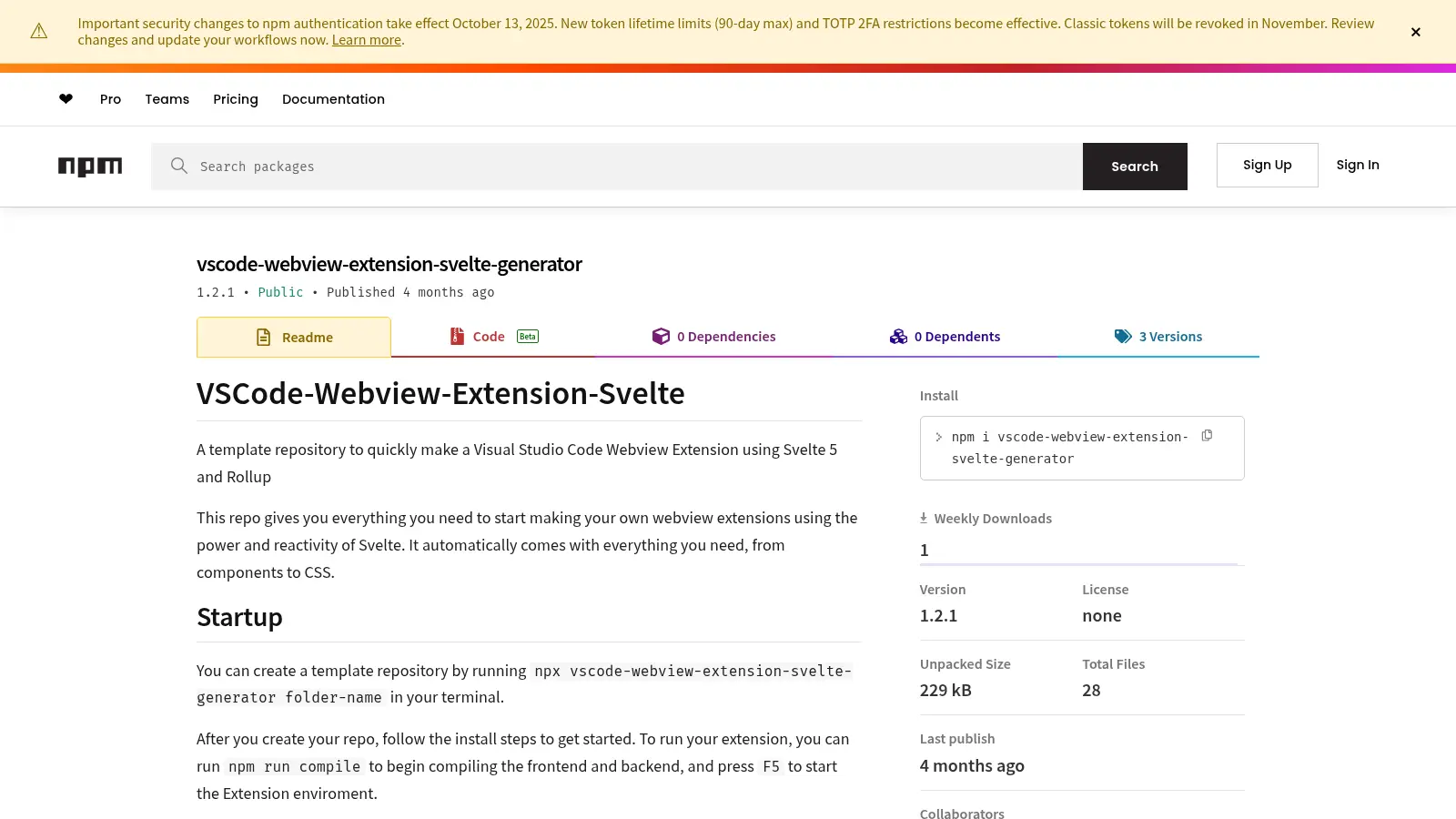Click the Unpacked Size value 229 kB
Image resolution: width=1456 pixels, height=819 pixels.
coord(945,691)
